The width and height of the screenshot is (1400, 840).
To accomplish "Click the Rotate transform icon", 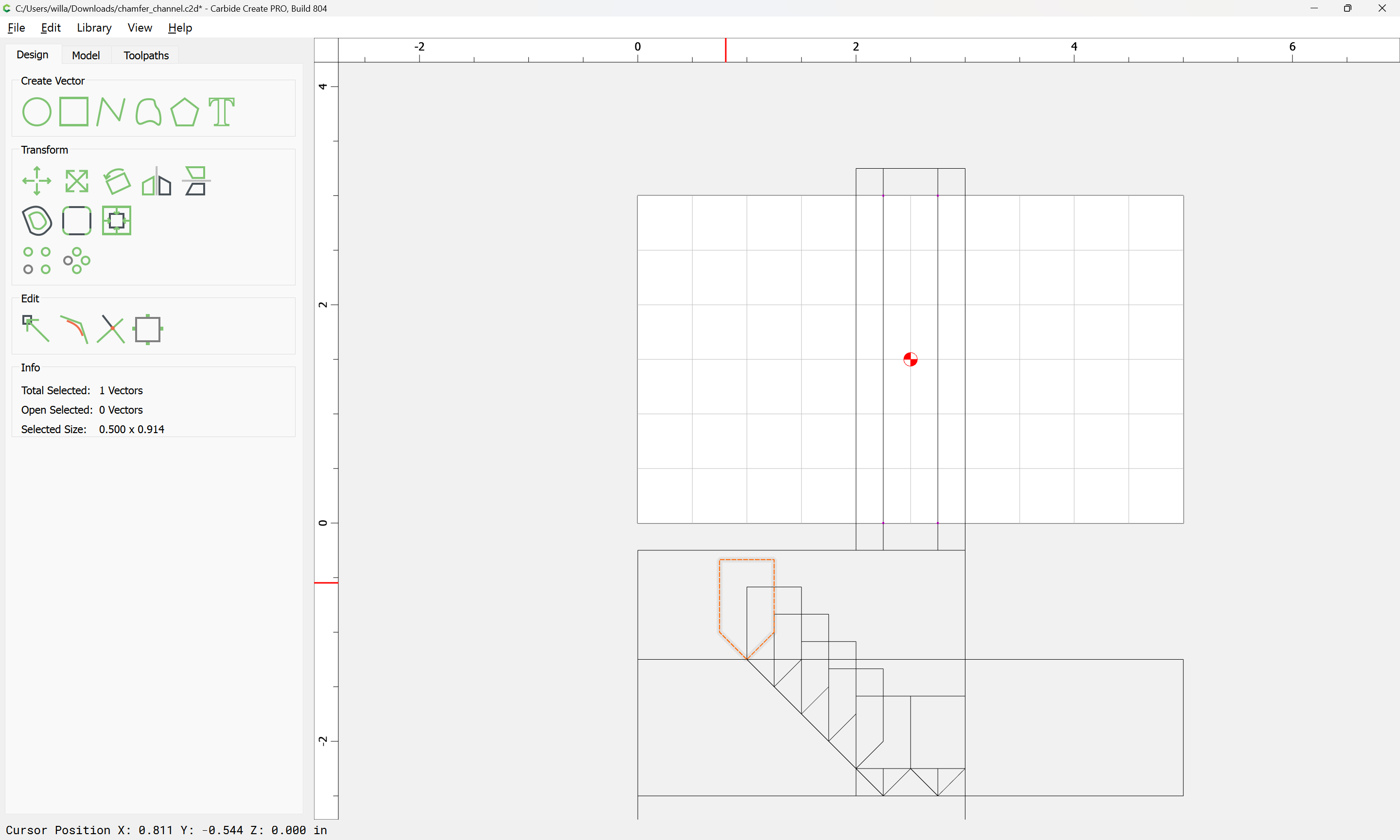I will 117,181.
